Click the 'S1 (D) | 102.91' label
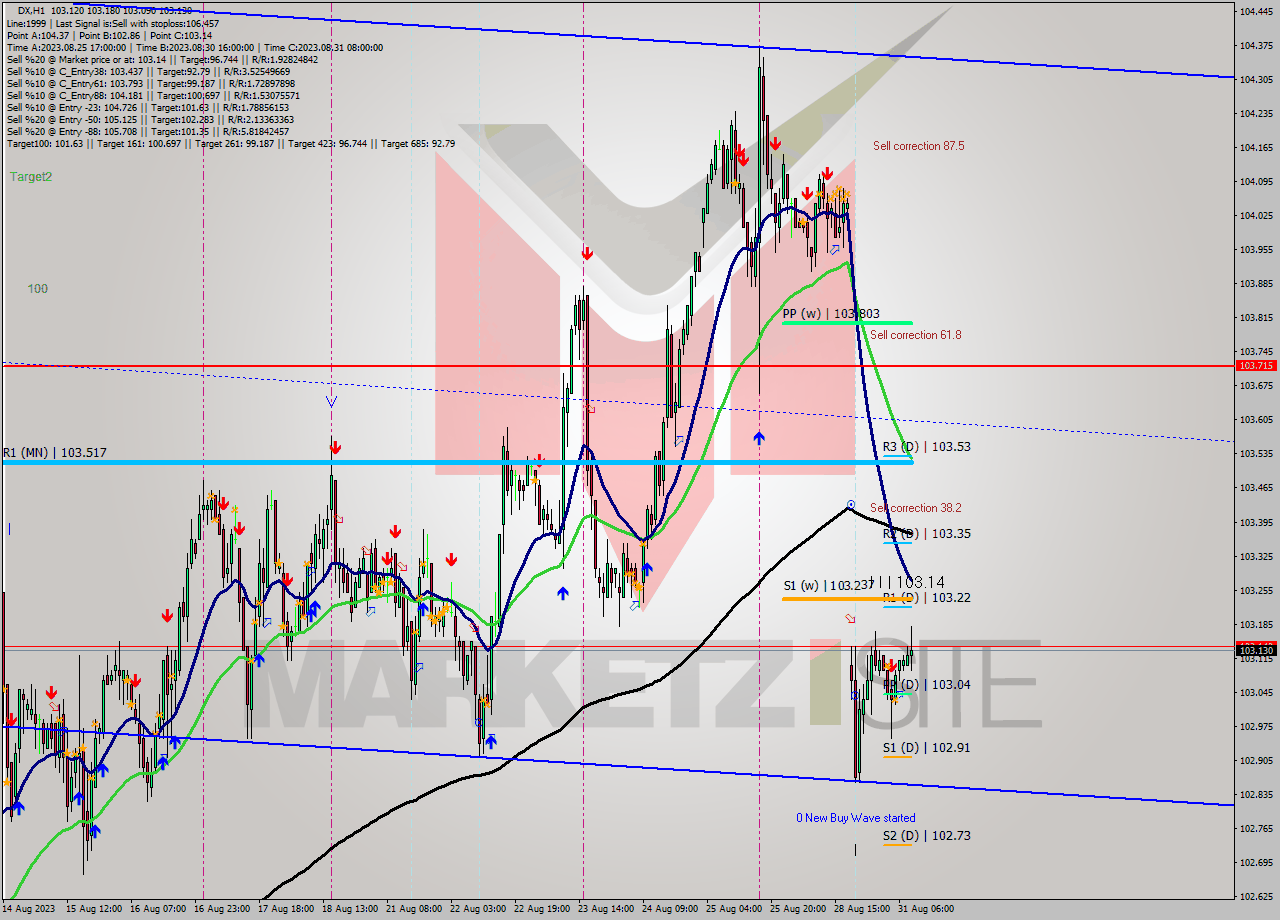The image size is (1280, 920). click(x=926, y=747)
